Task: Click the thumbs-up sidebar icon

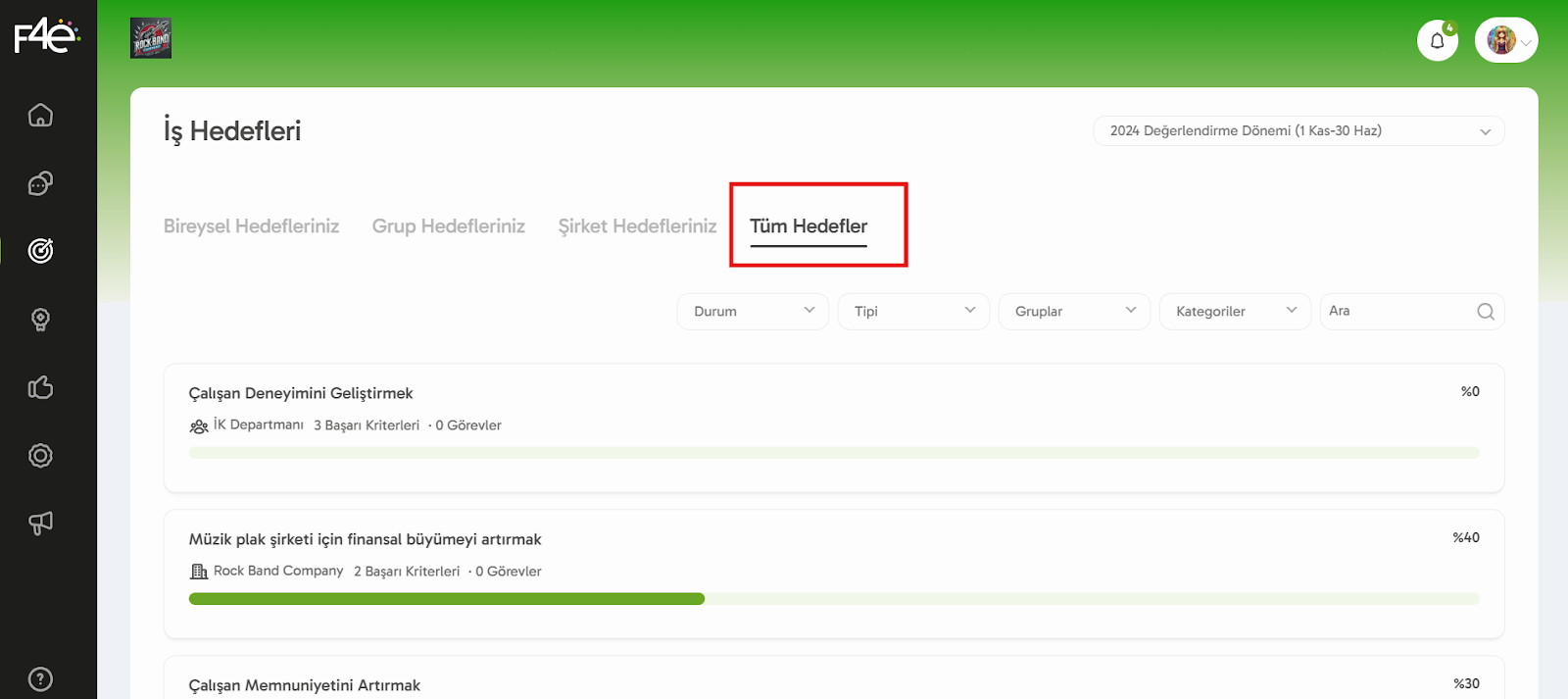Action: [40, 387]
